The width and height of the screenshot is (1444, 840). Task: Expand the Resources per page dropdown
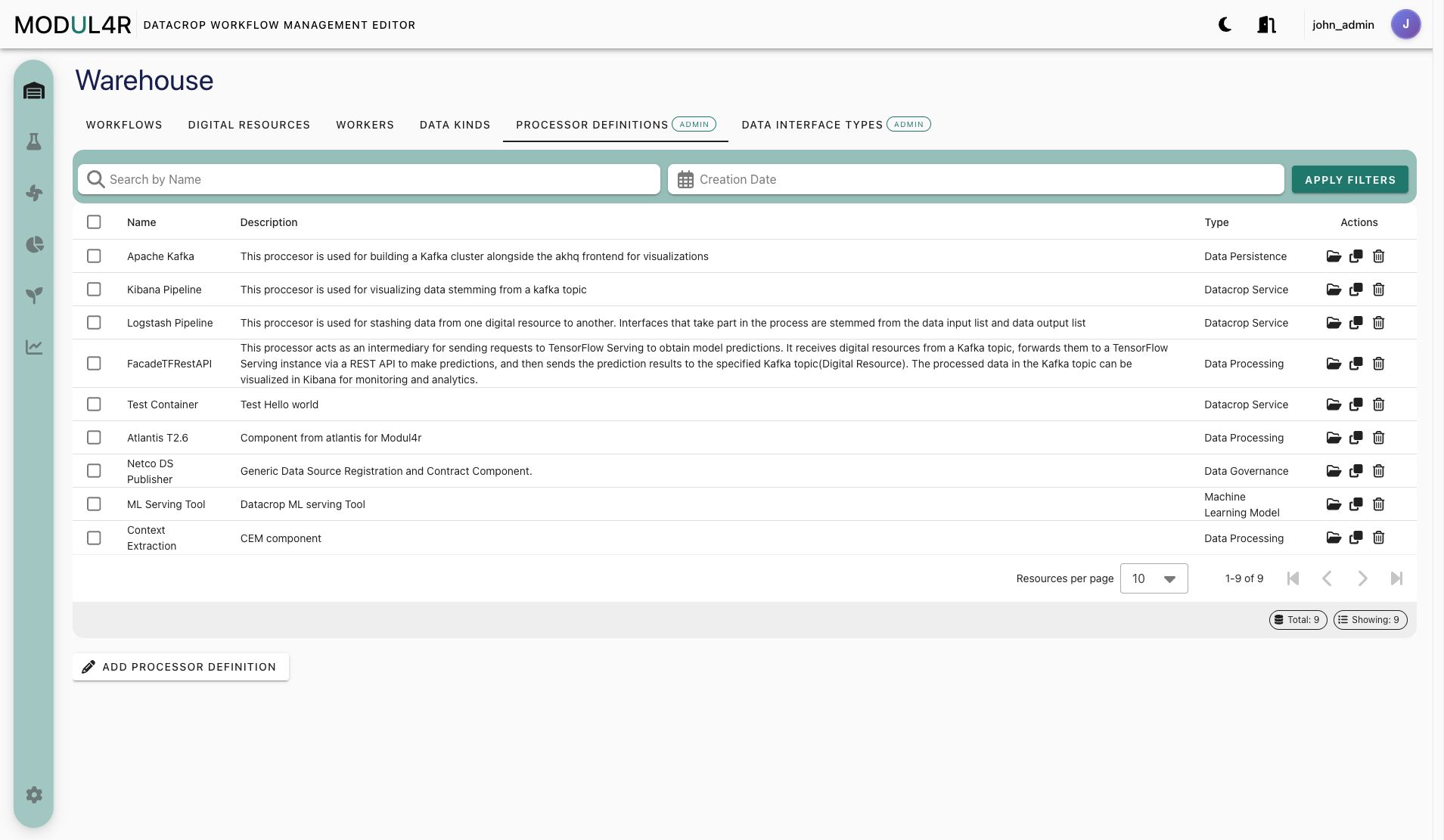(1154, 578)
